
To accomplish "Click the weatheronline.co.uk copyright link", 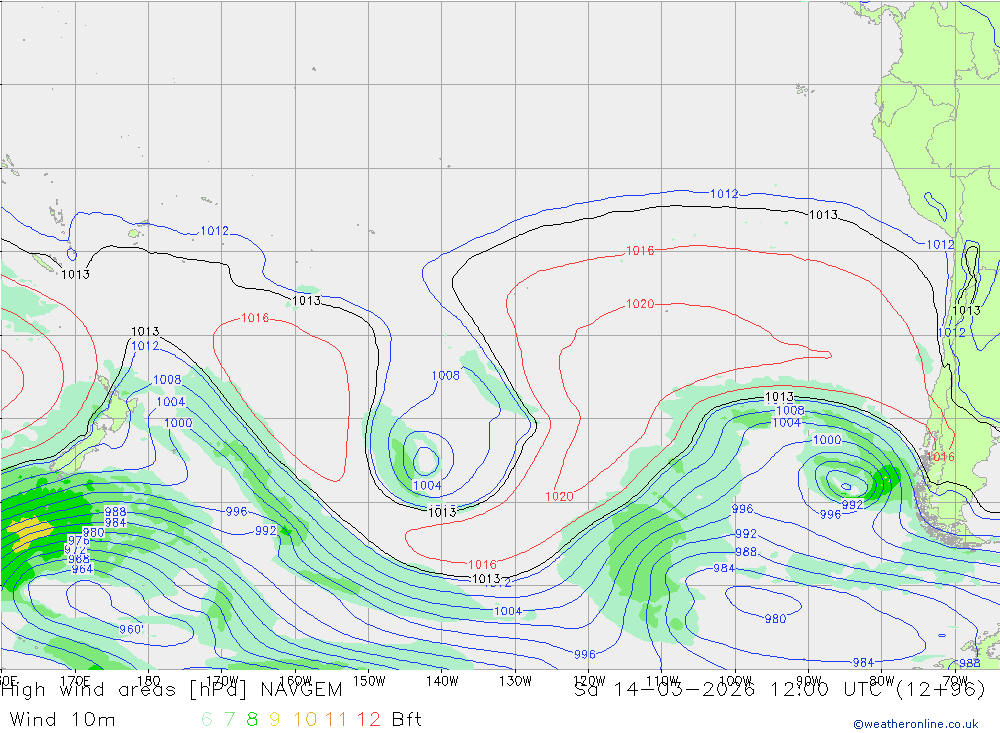I will [x=915, y=724].
